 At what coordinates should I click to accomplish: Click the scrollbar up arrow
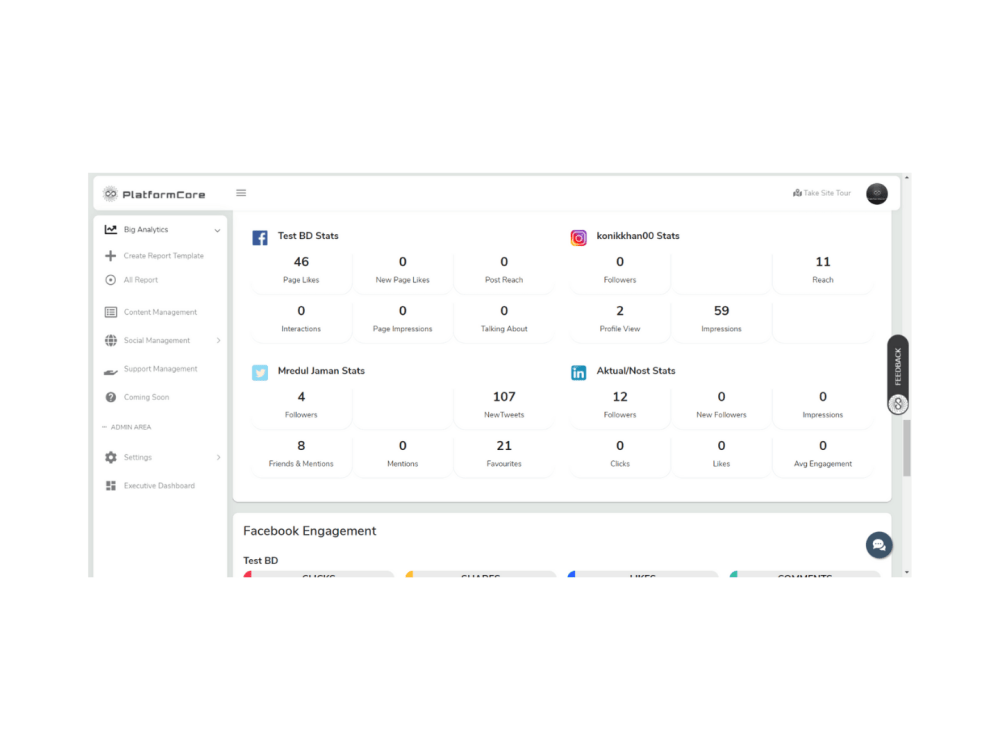click(x=906, y=179)
